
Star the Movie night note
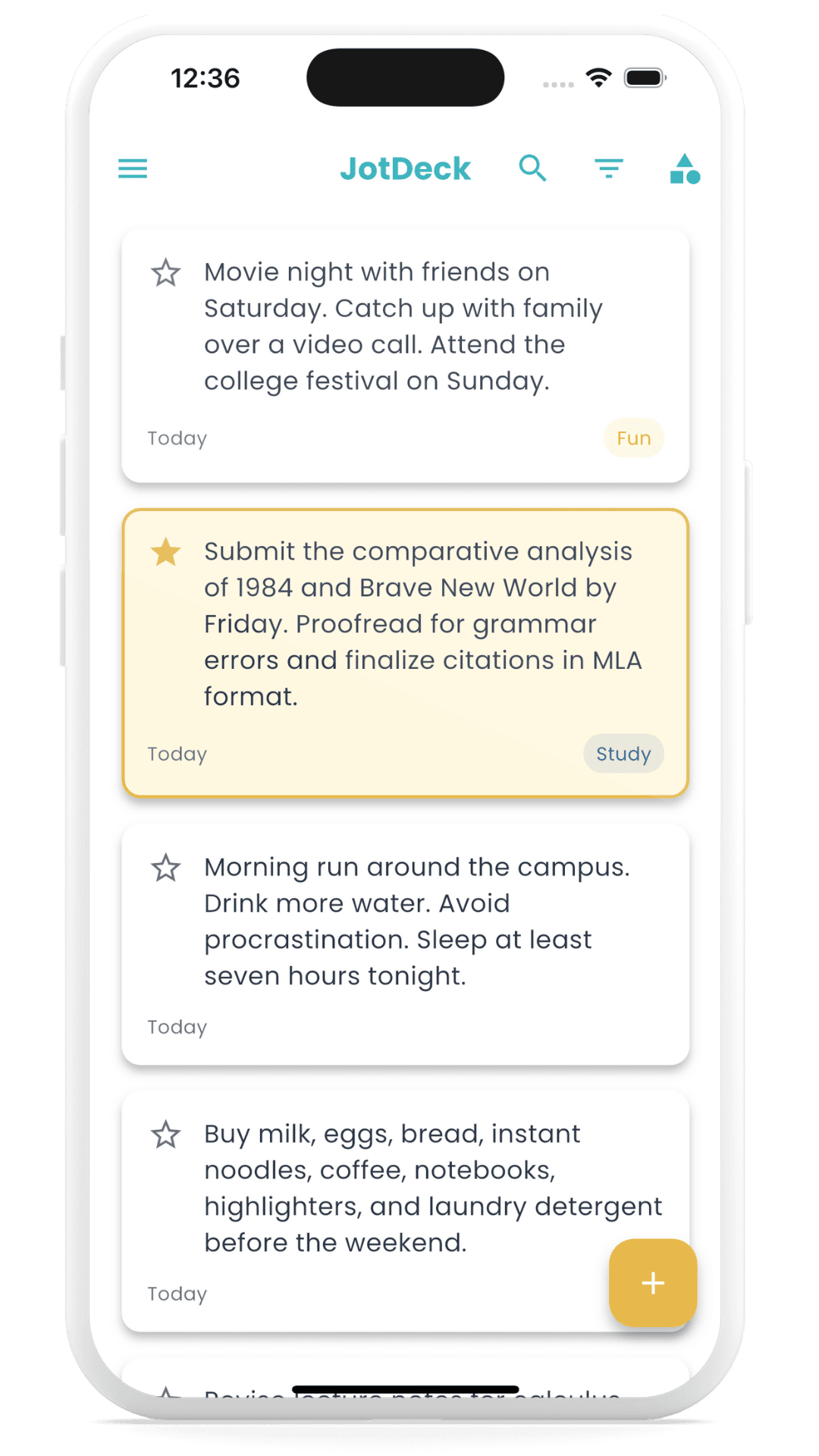tap(165, 272)
